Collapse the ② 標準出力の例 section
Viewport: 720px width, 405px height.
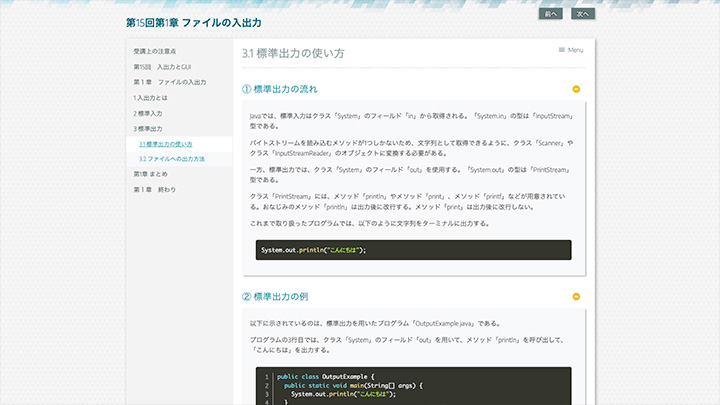[576, 297]
